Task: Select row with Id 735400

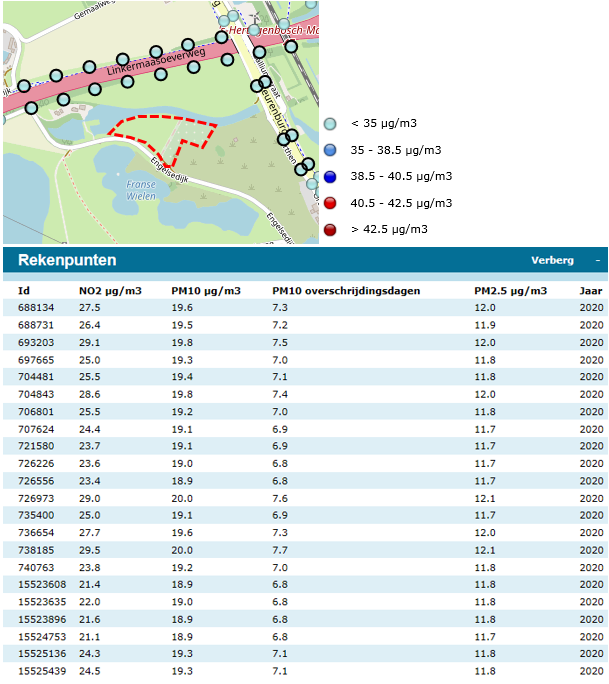Action: [x=305, y=515]
